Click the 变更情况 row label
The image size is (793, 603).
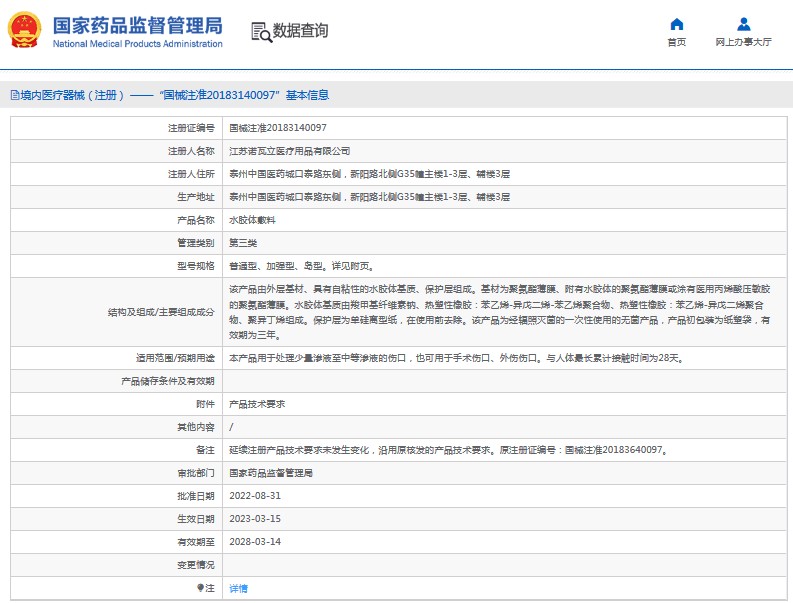pyautogui.click(x=196, y=565)
